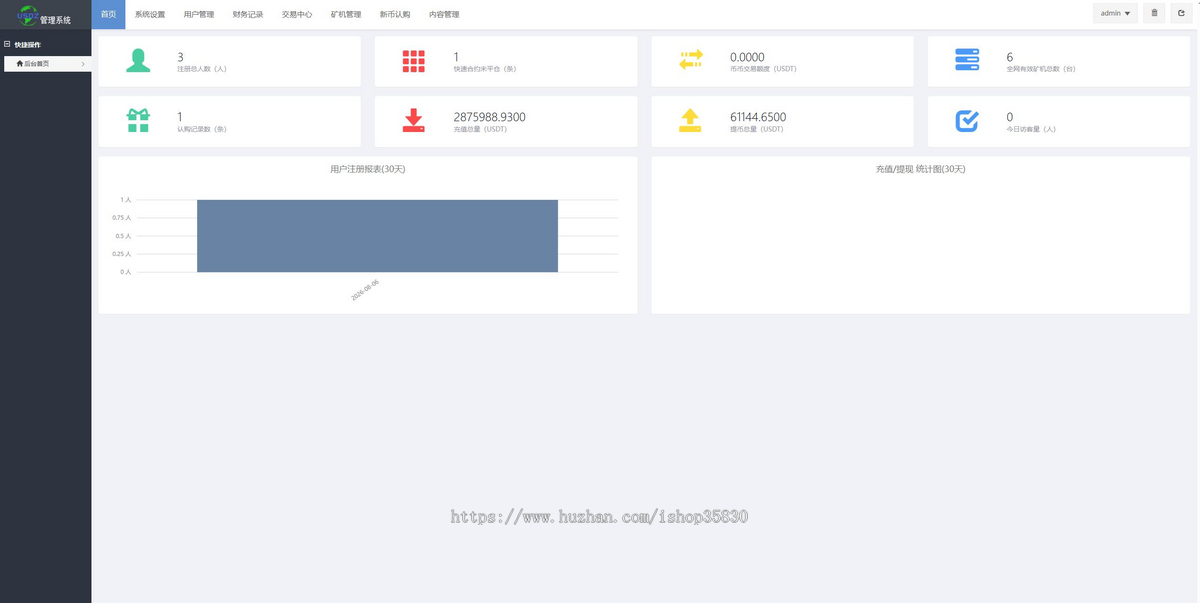Open the 内容管理 menu

coord(444,14)
